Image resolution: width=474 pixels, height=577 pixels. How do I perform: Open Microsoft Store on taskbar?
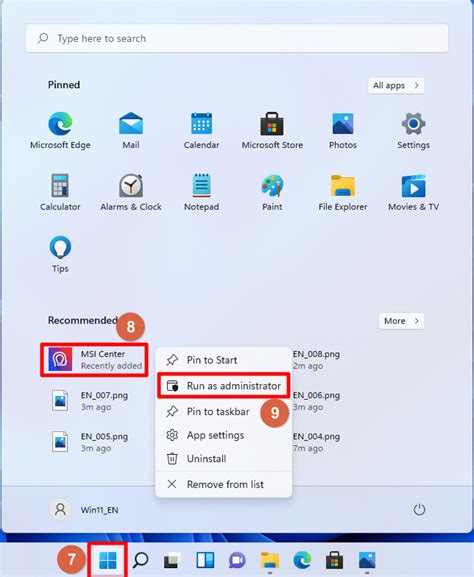(x=335, y=560)
